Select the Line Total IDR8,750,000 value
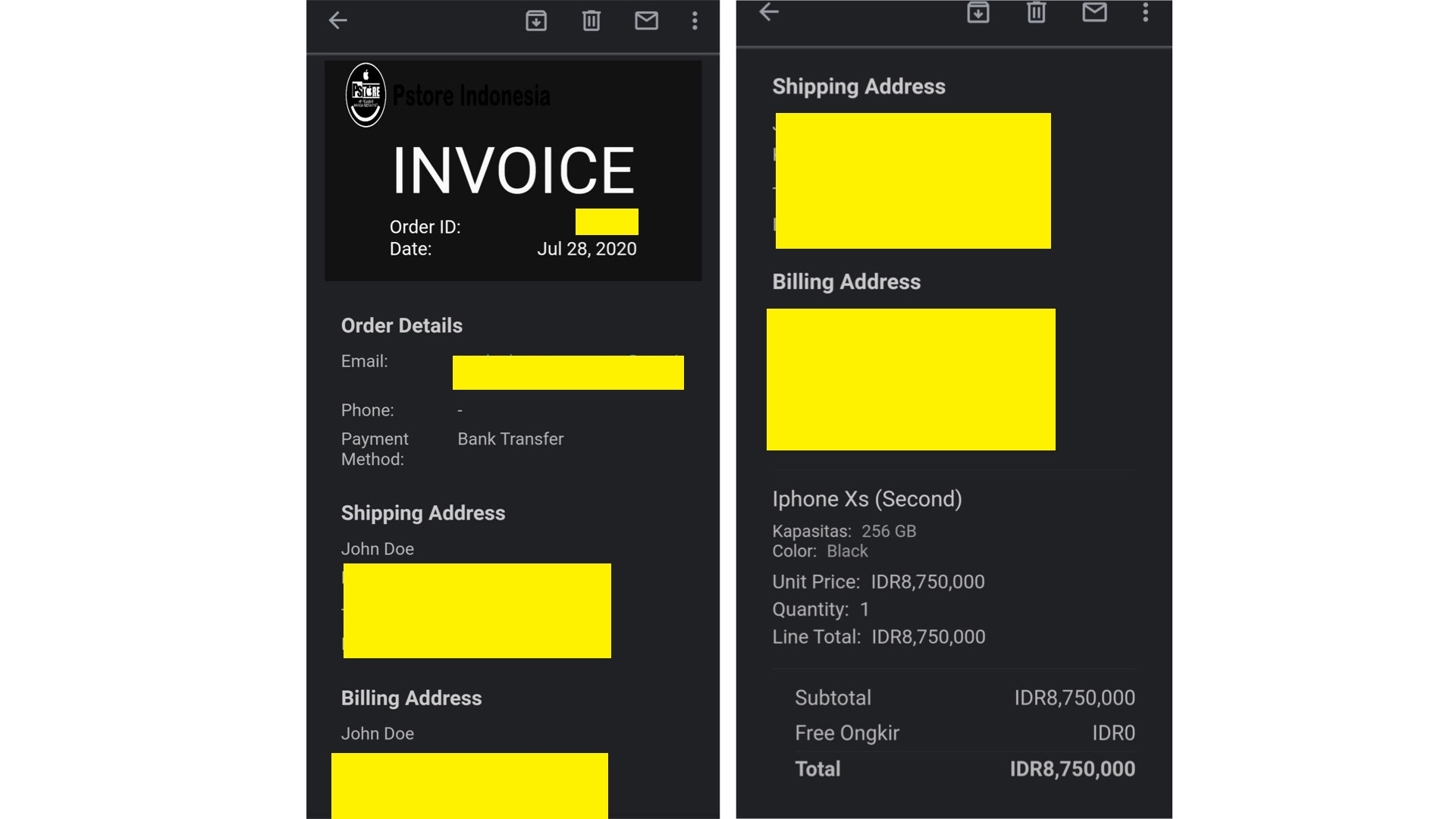 pos(928,637)
